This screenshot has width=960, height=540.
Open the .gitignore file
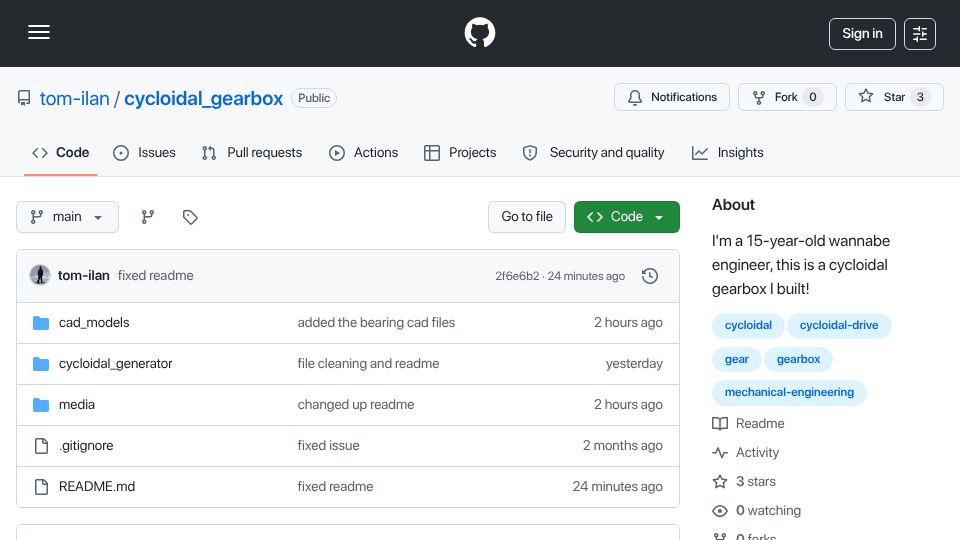[x=86, y=446]
